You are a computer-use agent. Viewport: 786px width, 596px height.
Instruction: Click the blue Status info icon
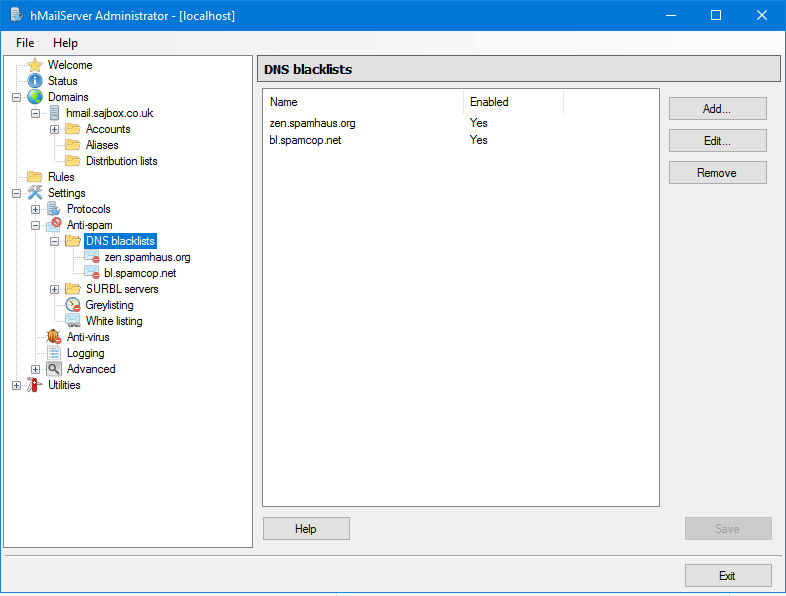click(x=35, y=81)
